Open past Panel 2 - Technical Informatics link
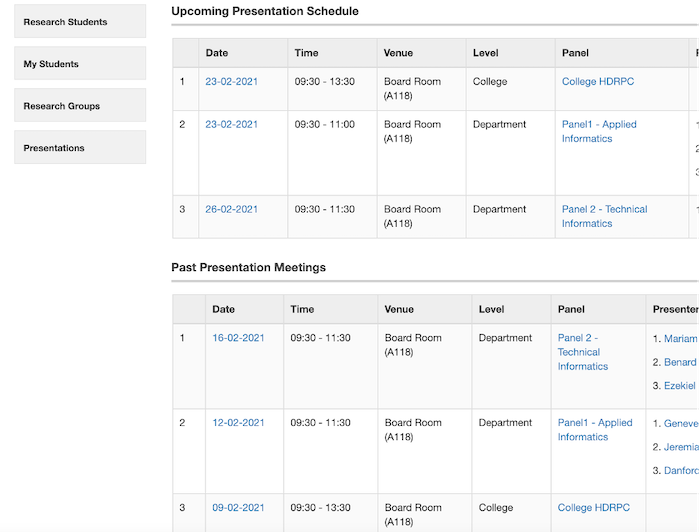Viewport: 700px width, 532px height. tap(582, 352)
